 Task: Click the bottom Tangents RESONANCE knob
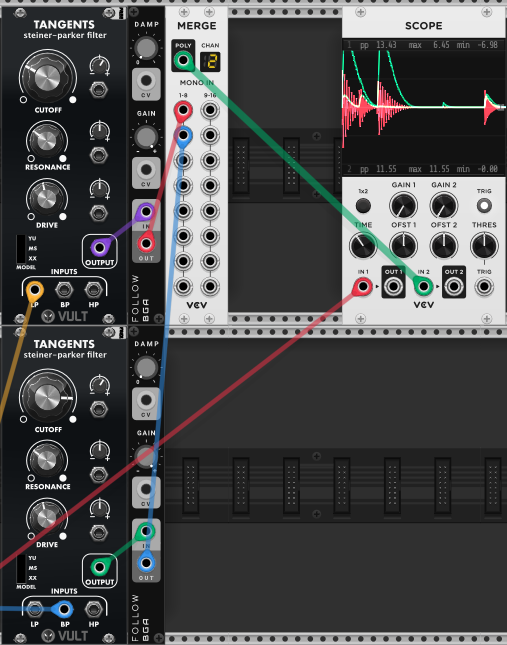(x=46, y=460)
